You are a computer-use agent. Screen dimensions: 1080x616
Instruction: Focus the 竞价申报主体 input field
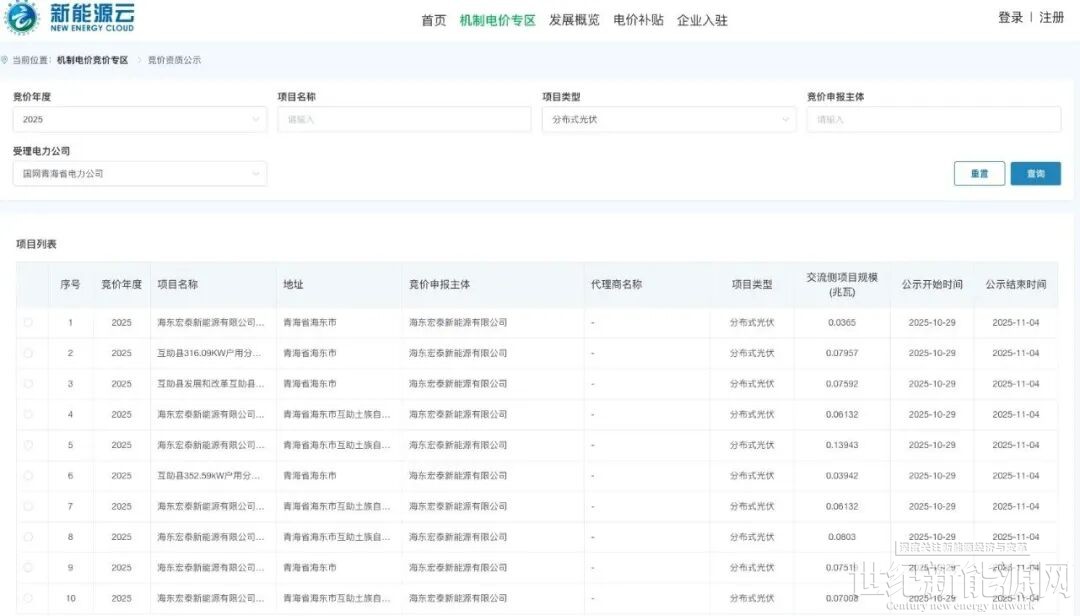click(x=933, y=120)
